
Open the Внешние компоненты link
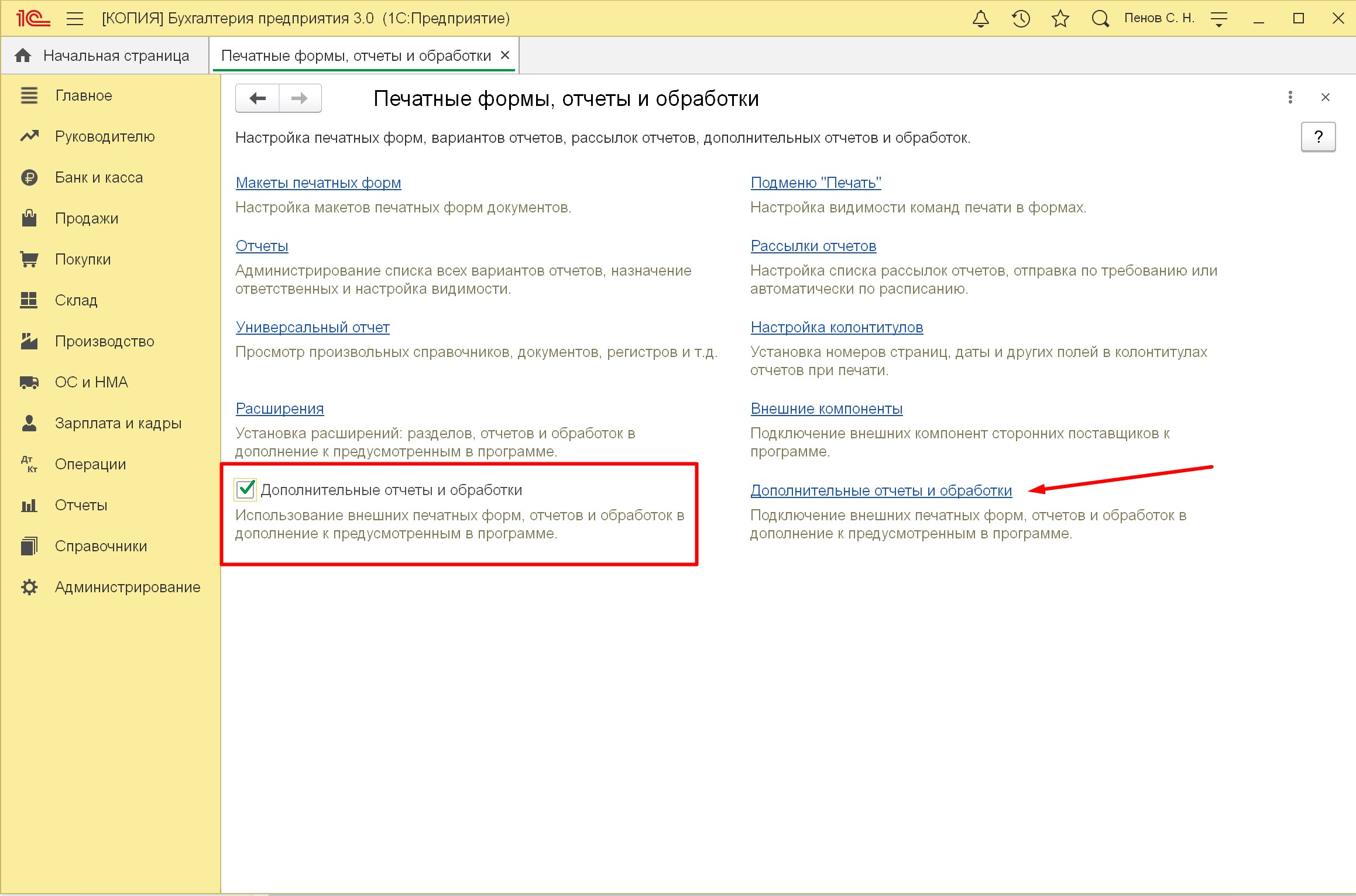826,408
